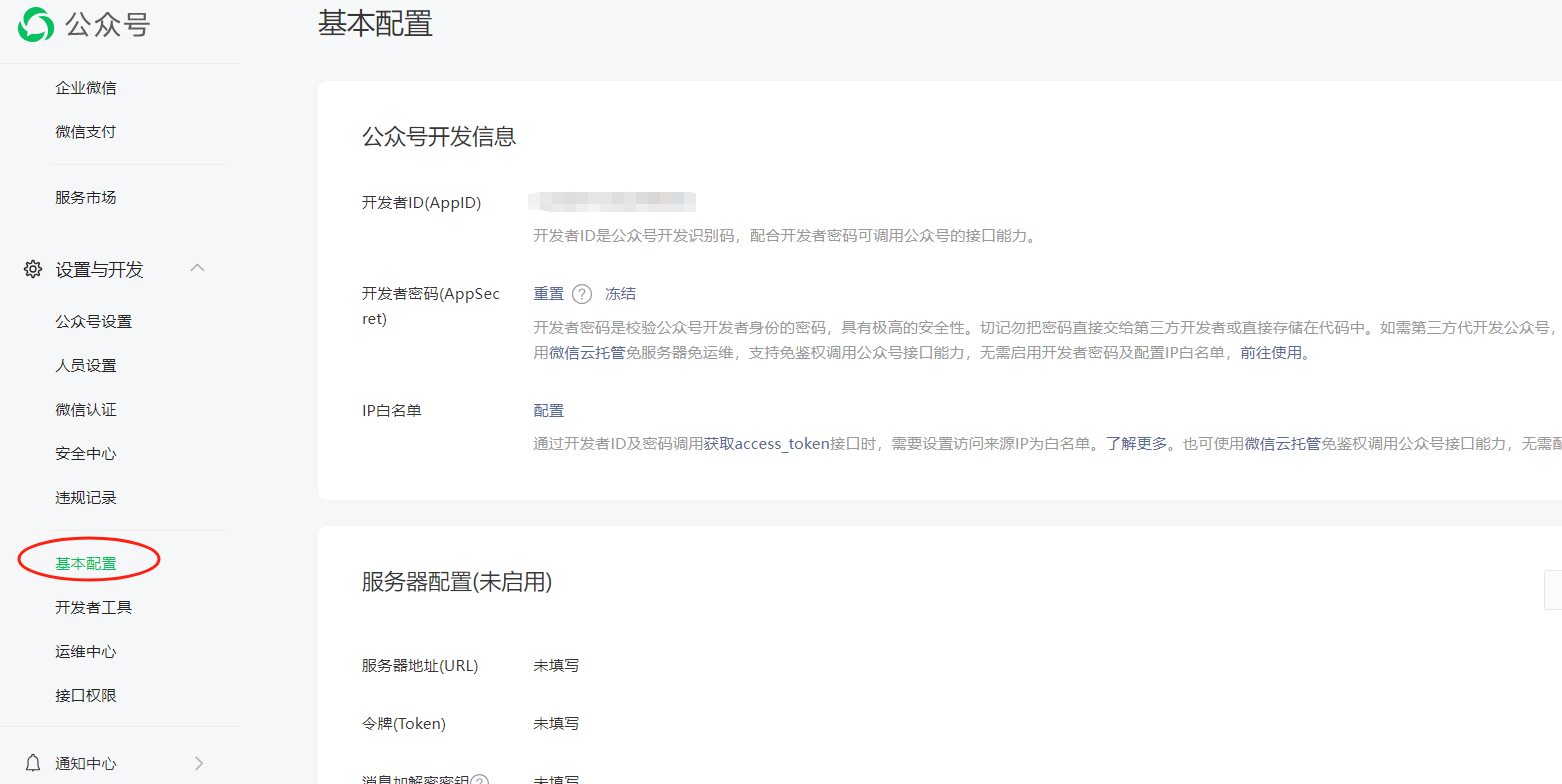Click the 设置与开发 gear icon

(x=33, y=269)
